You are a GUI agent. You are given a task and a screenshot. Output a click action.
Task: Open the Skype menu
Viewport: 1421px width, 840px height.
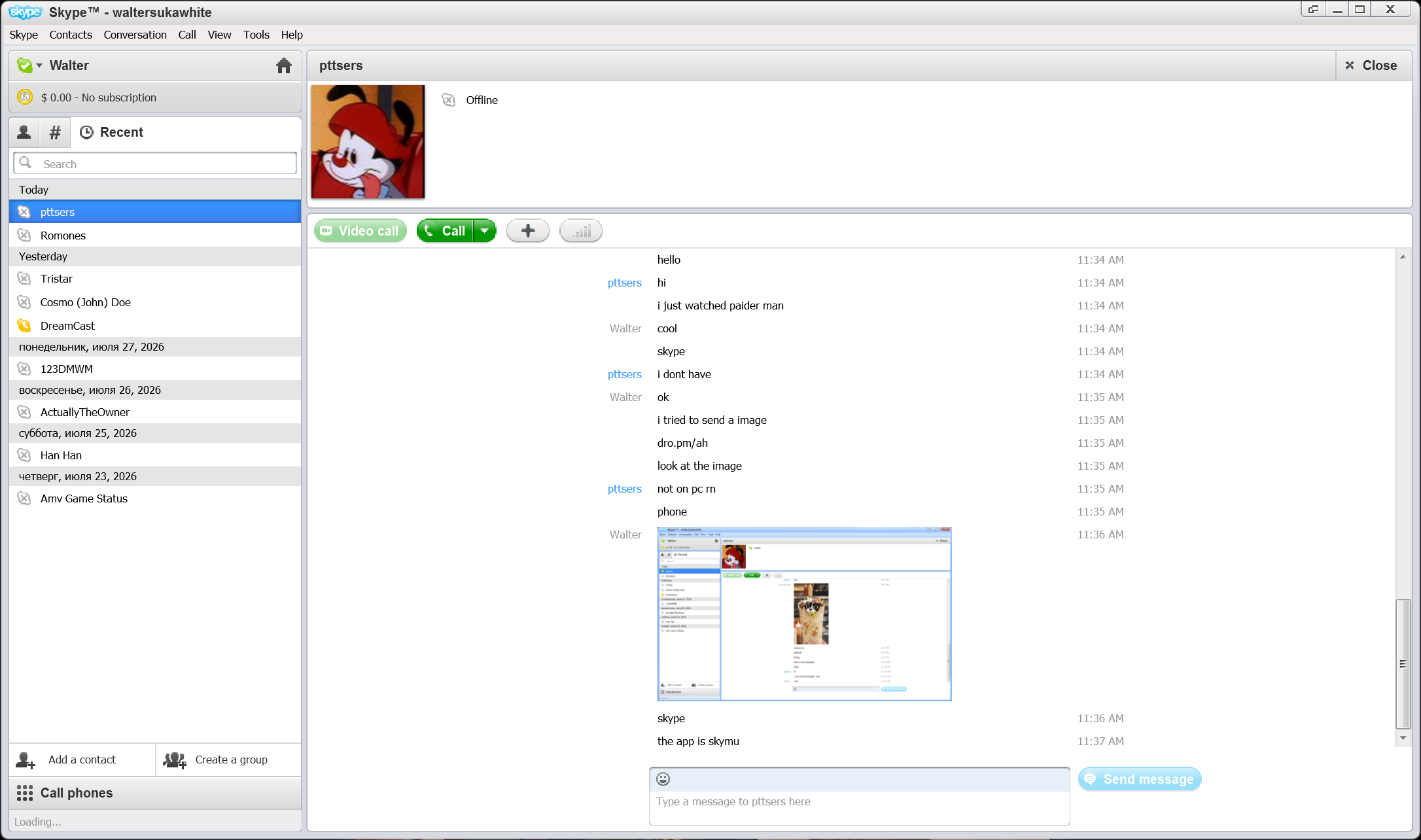(24, 35)
